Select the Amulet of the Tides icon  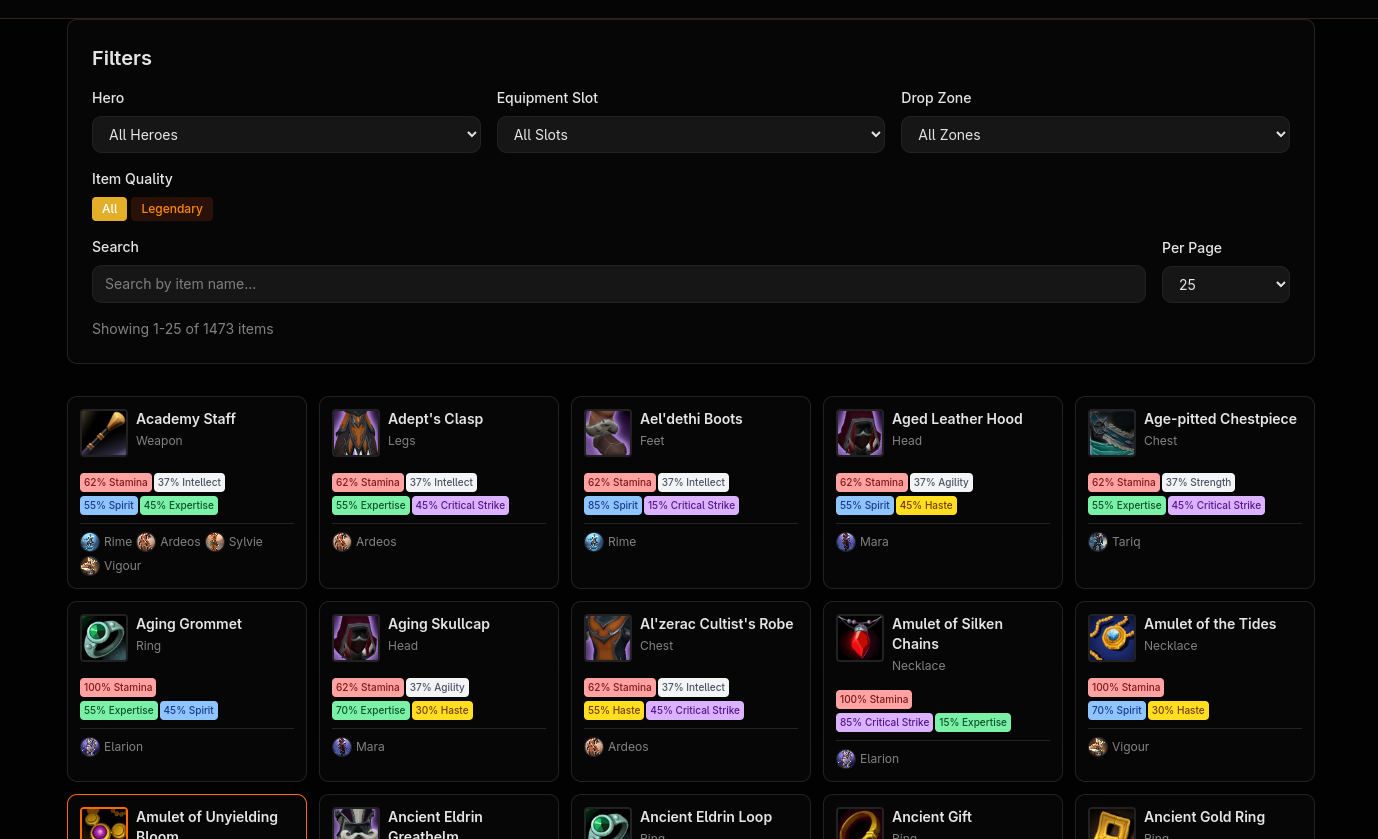[x=1112, y=637]
